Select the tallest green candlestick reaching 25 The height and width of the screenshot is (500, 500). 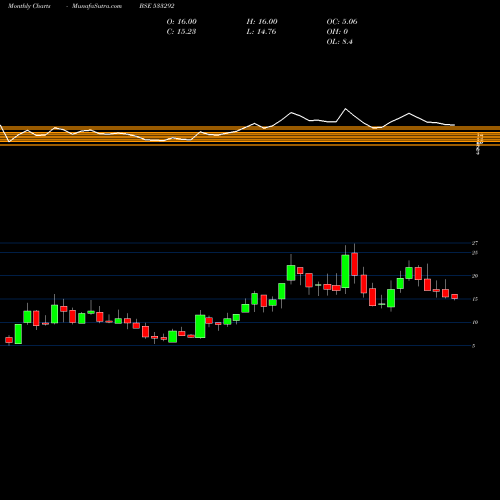click(345, 271)
